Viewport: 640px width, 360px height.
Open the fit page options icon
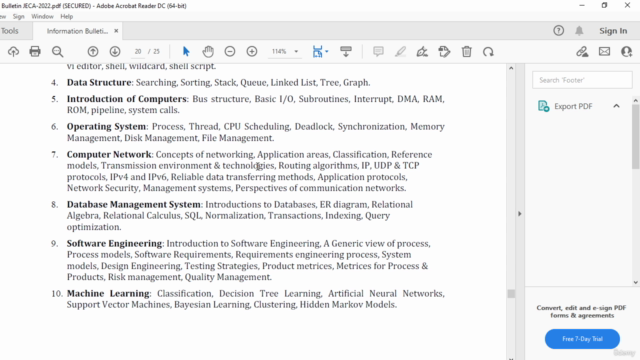click(x=320, y=51)
